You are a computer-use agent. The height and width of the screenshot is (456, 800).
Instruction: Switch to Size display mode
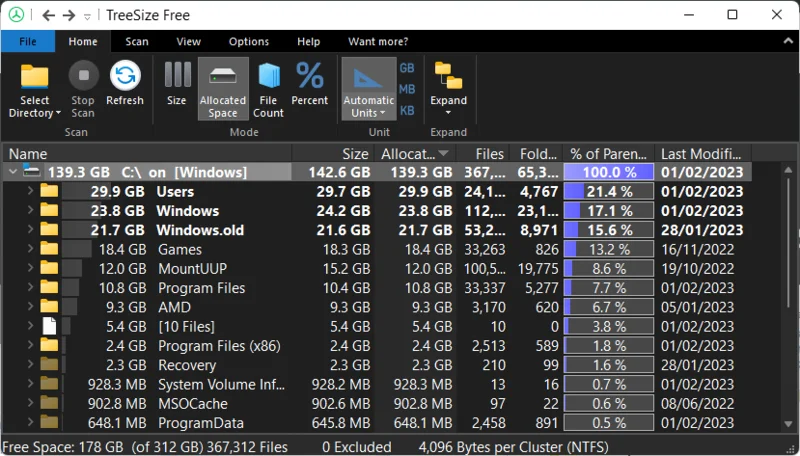pos(177,78)
